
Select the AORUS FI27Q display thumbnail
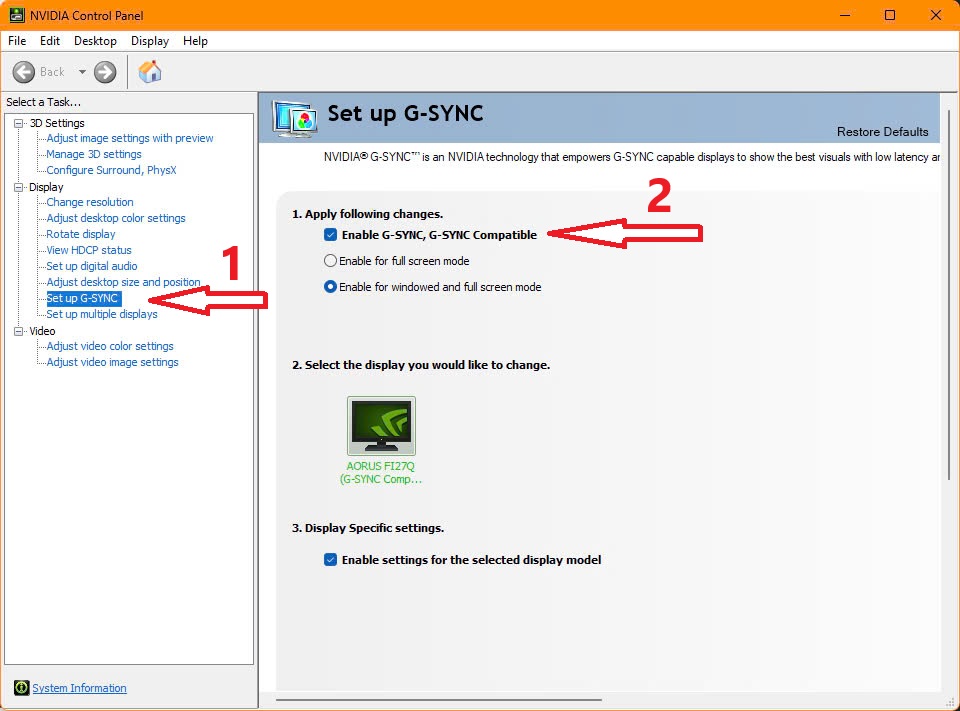(x=381, y=426)
